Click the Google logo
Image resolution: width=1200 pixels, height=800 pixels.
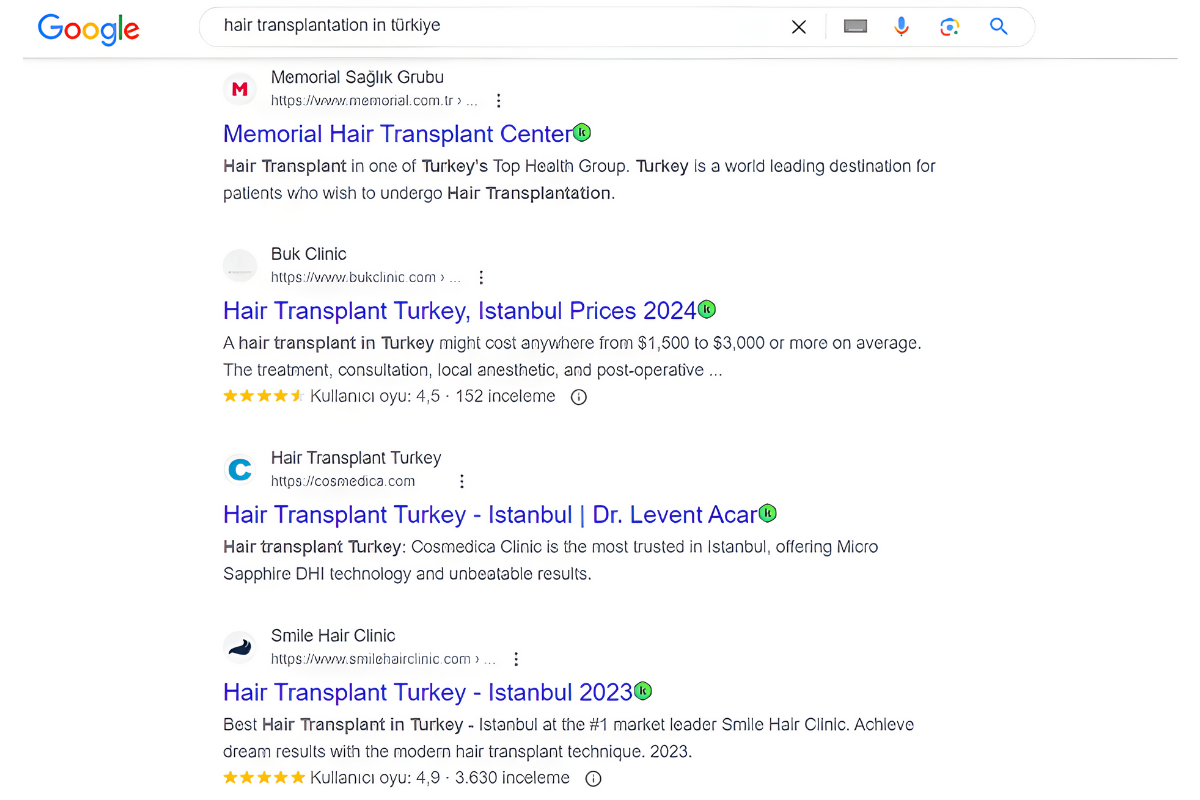tap(88, 28)
